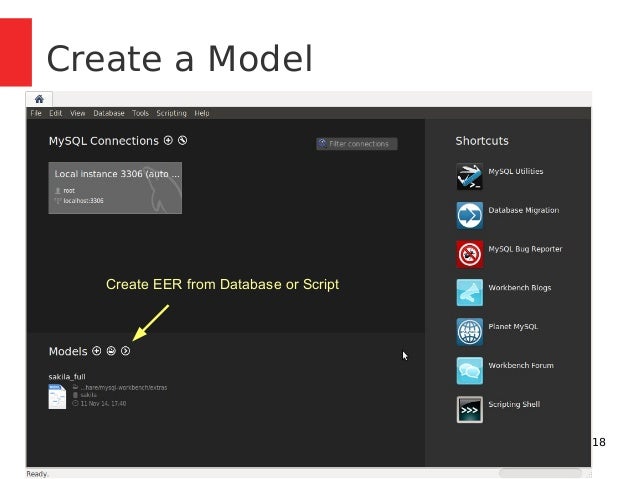Screen dimensions: 638x479
Task: Launch the MySQL Utilities icon
Action: [x=470, y=176]
